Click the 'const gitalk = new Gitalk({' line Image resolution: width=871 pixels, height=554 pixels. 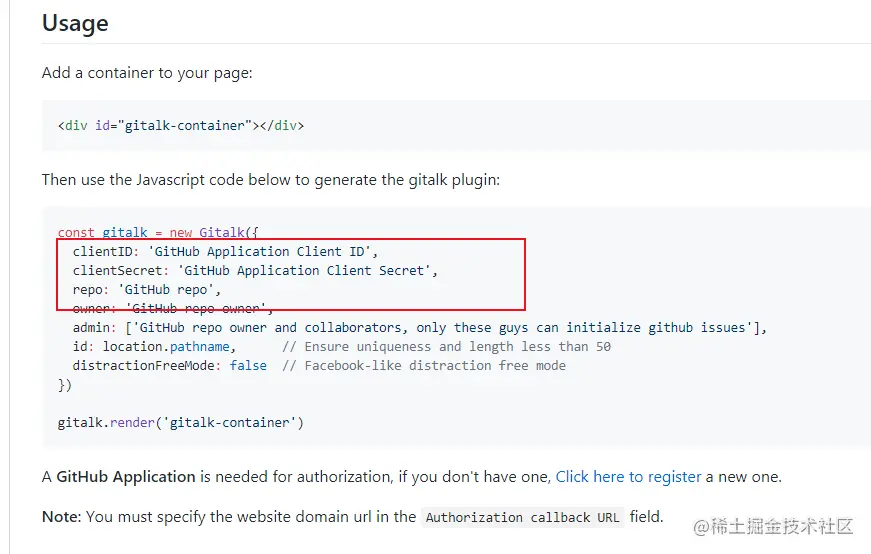pos(158,232)
